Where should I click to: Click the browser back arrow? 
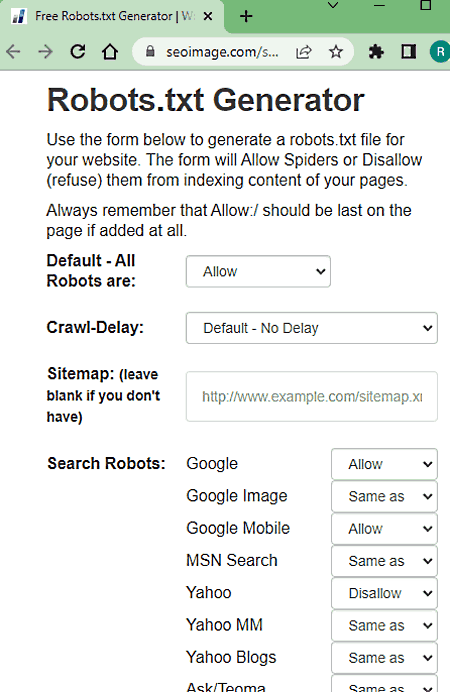click(x=13, y=52)
